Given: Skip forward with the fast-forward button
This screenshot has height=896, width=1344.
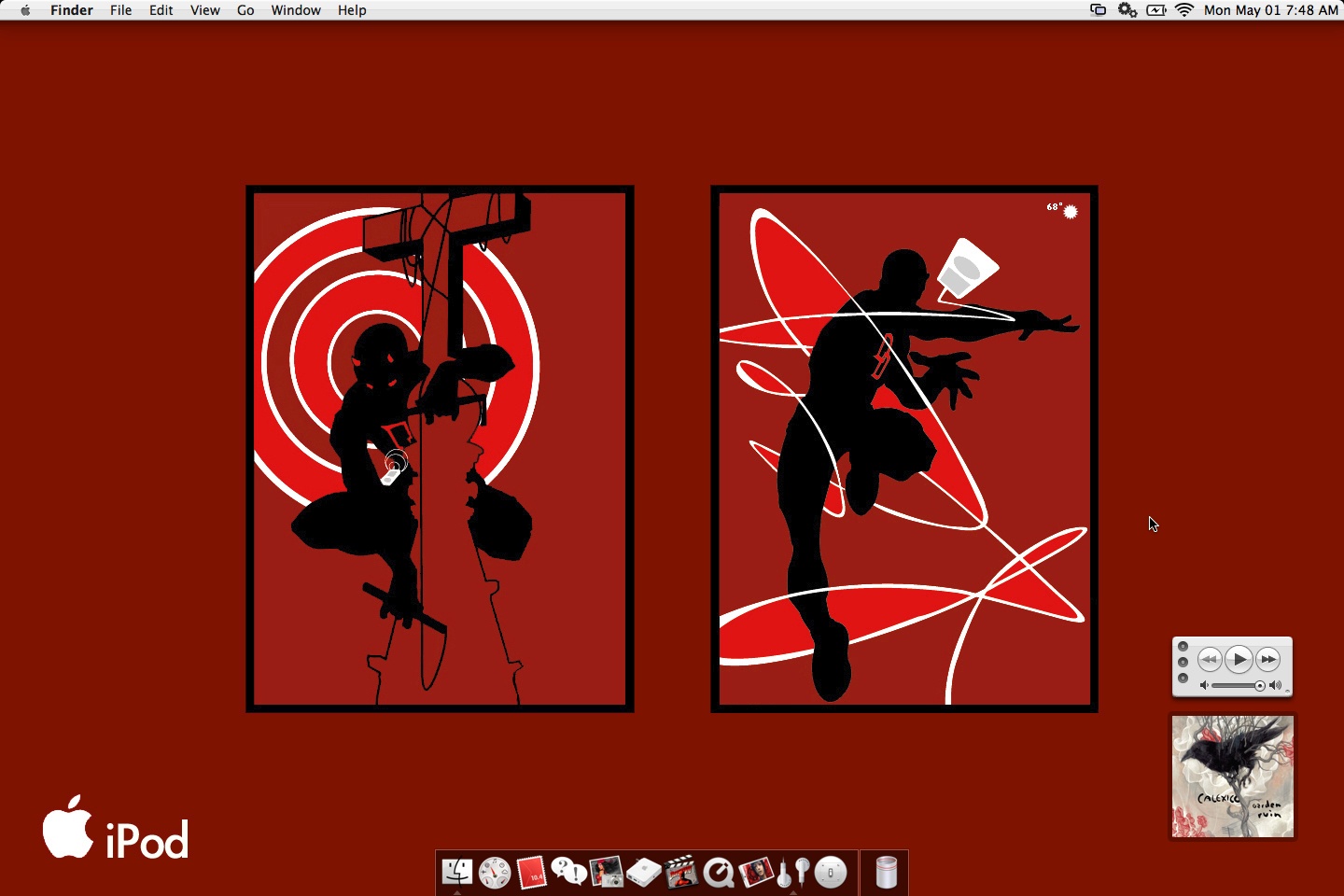Looking at the screenshot, I should tap(1267, 660).
